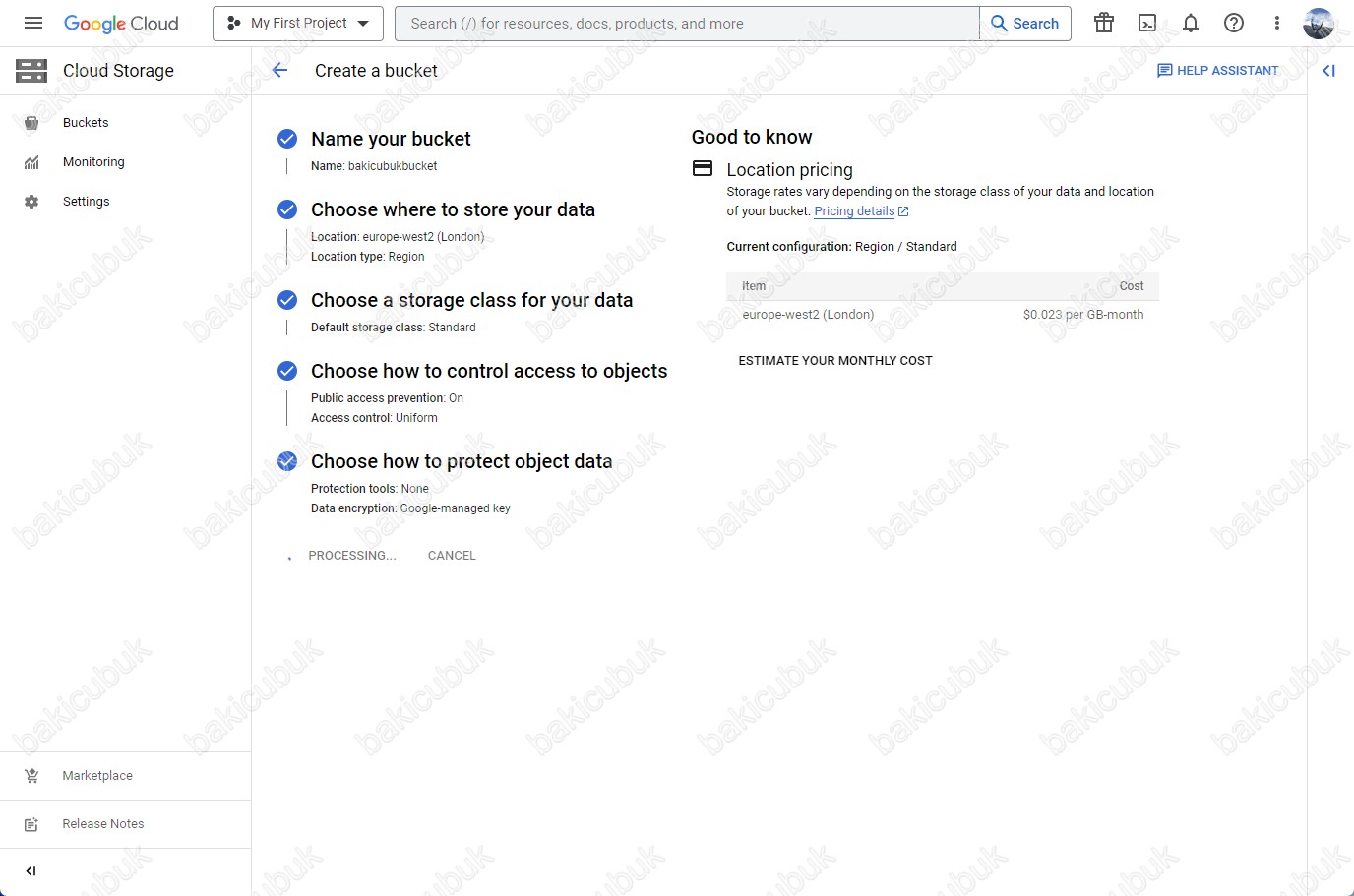Screen dimensions: 1354x896
Task: Click the bucket name bakicubukbucket
Action: [393, 166]
